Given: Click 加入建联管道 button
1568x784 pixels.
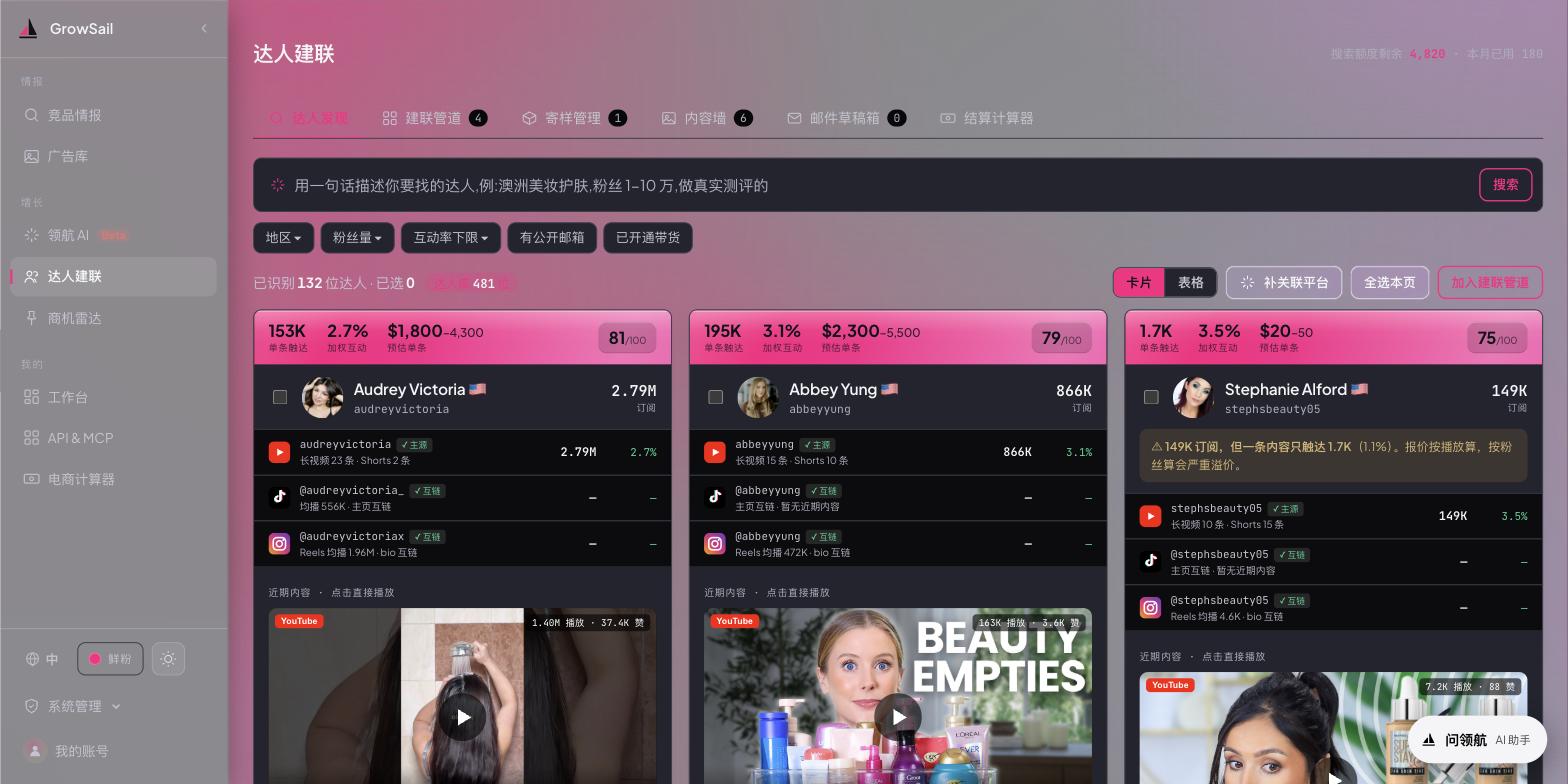Looking at the screenshot, I should click(x=1490, y=283).
